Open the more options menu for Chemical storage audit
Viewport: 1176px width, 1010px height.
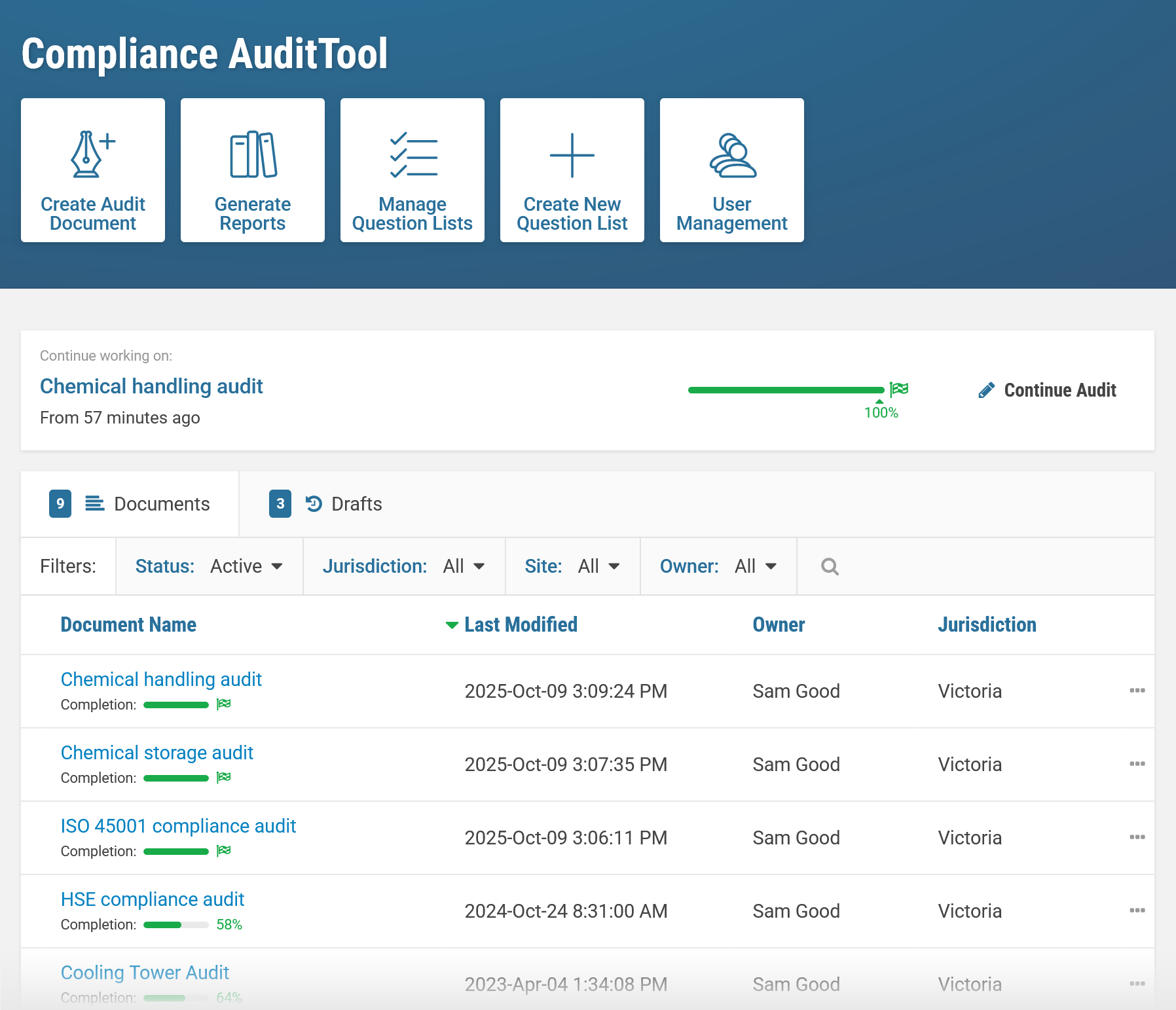point(1137,764)
